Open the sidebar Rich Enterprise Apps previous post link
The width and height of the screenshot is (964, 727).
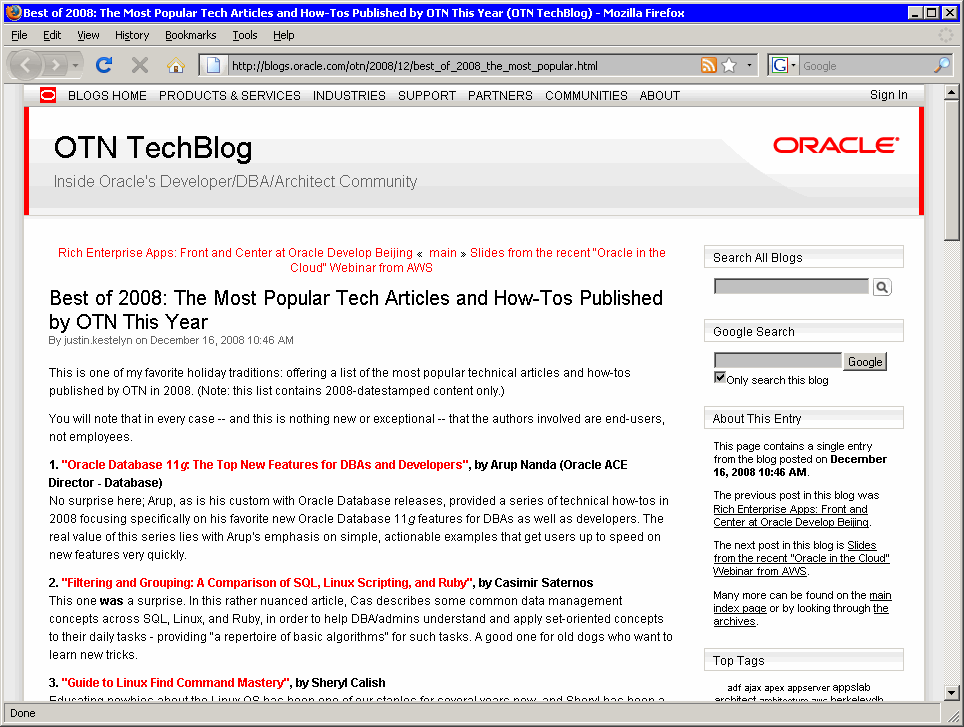click(791, 516)
